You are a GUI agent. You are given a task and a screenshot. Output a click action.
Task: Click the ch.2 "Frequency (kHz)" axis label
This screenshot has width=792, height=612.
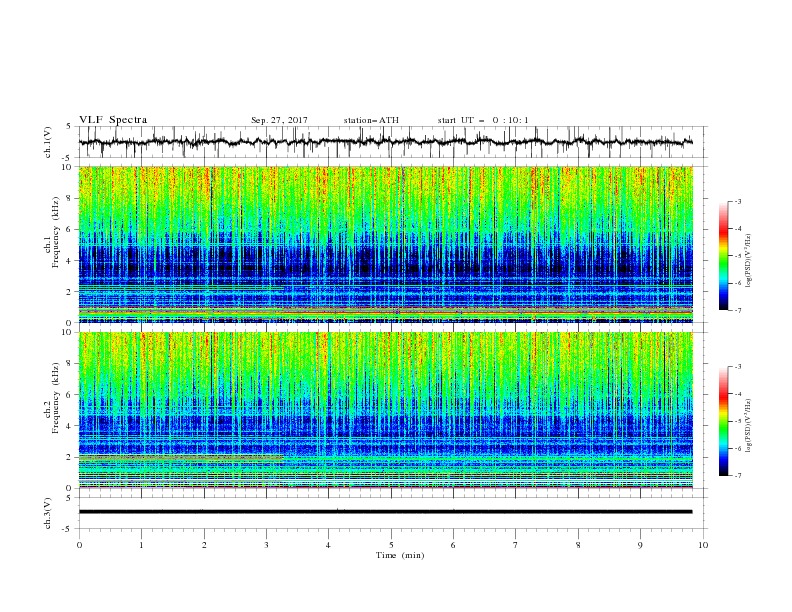coord(56,397)
